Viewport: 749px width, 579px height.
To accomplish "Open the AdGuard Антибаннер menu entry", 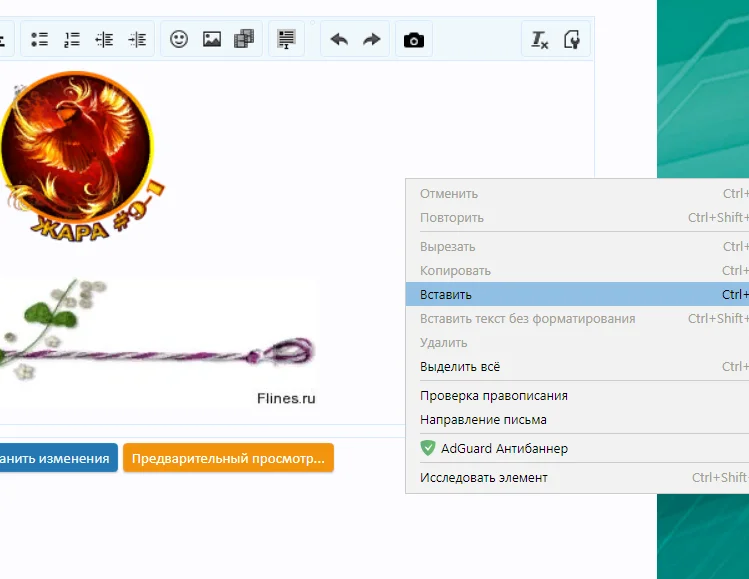I will [577, 448].
